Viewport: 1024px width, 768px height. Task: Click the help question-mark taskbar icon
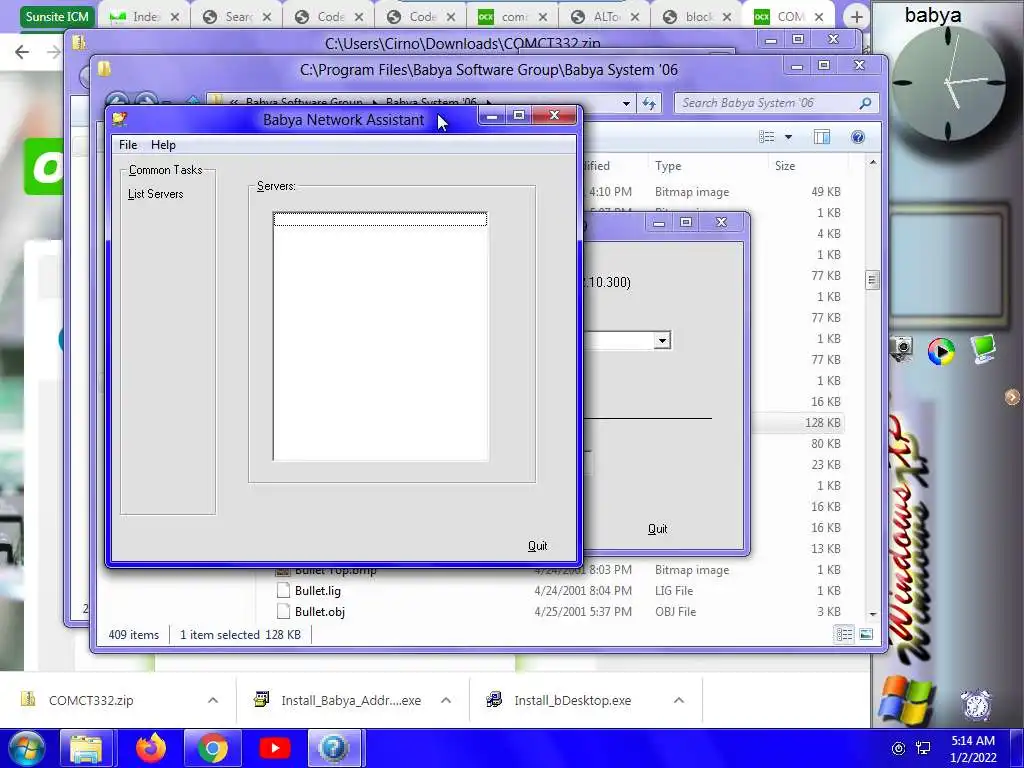point(334,748)
